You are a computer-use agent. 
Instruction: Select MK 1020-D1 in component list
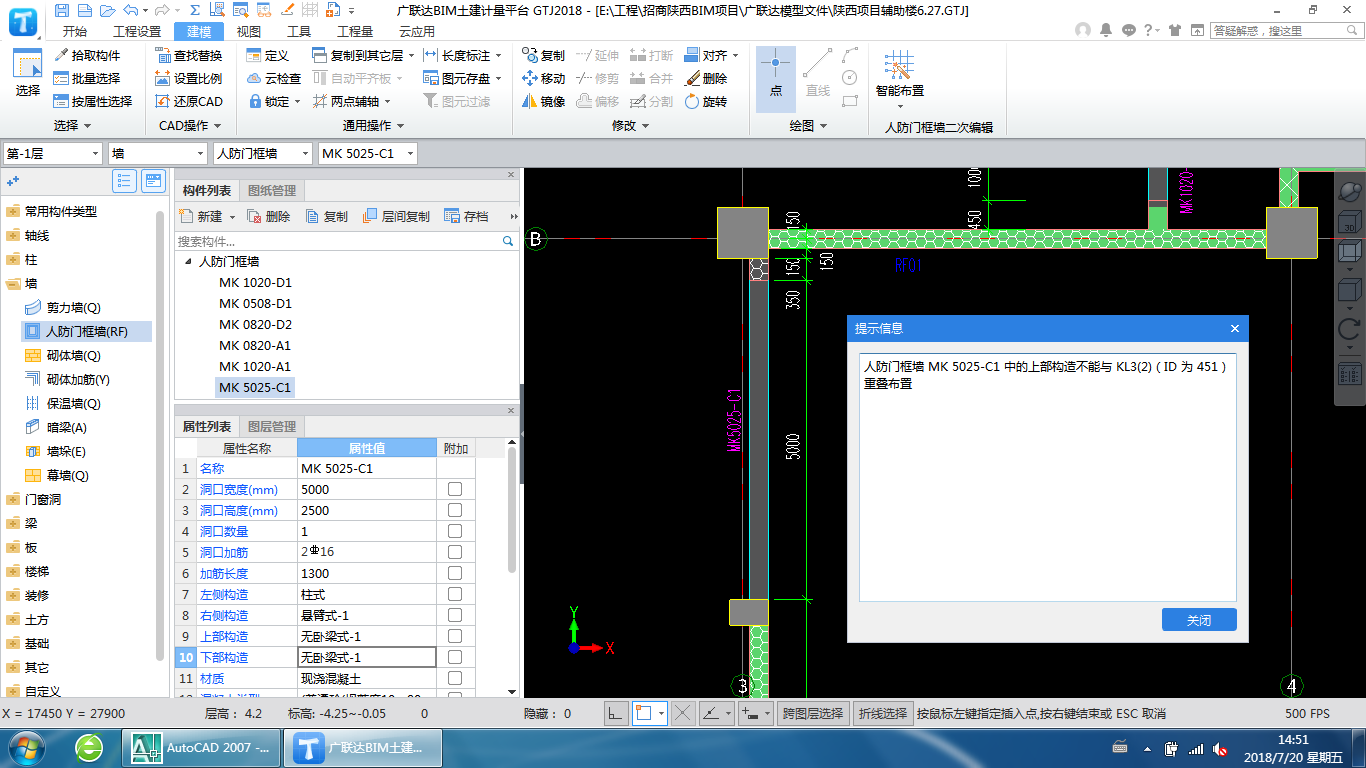(x=255, y=282)
